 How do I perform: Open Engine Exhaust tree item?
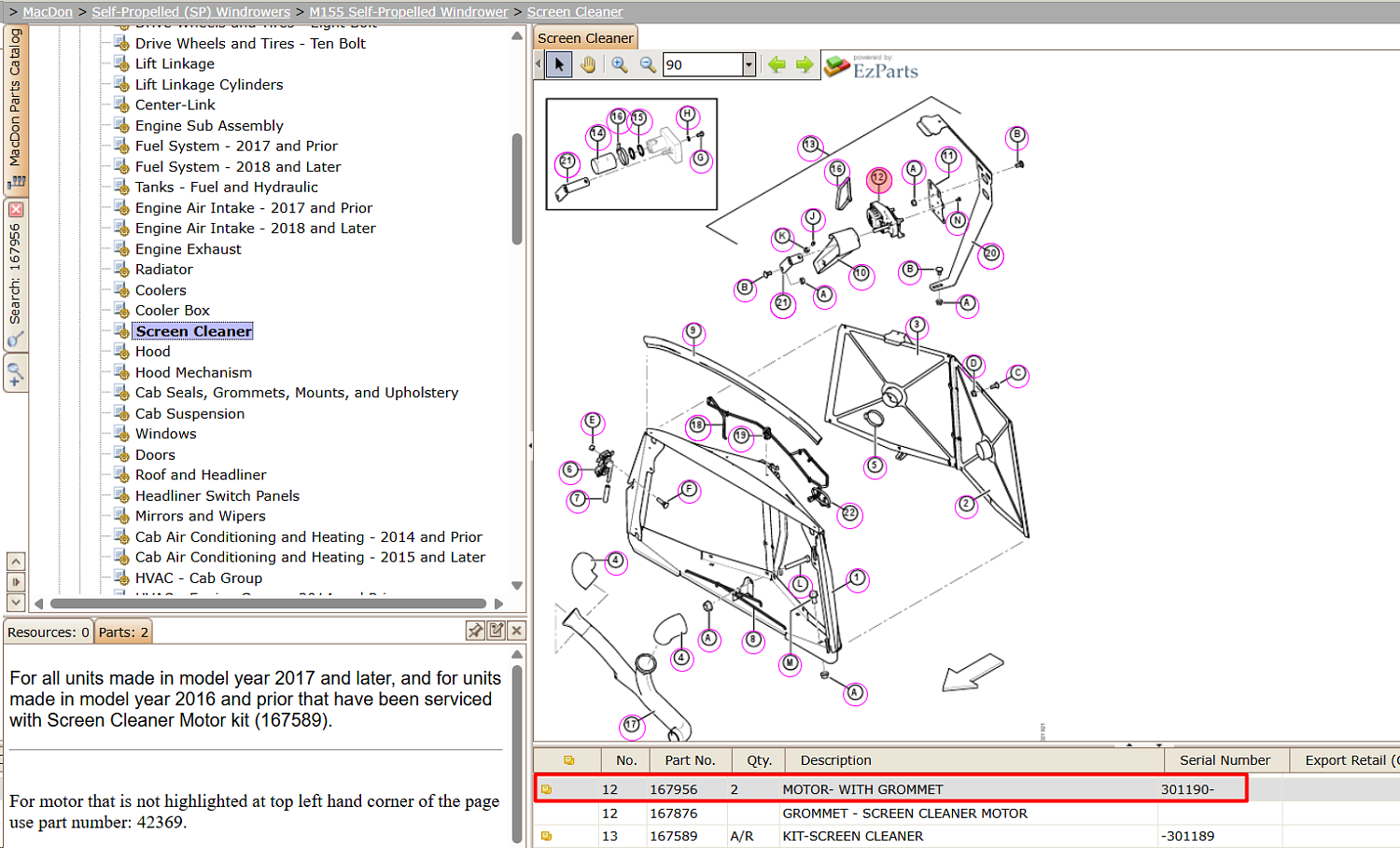189,249
